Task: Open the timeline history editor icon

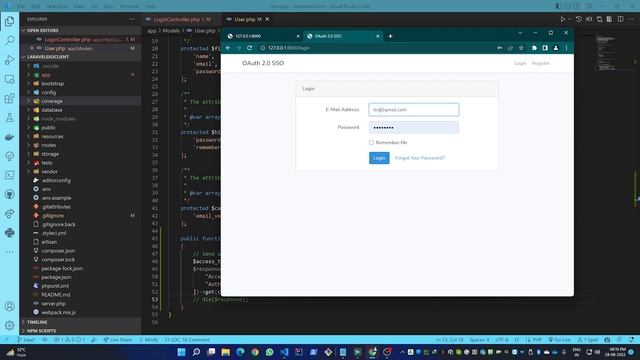Action: pyautogui.click(x=578, y=19)
